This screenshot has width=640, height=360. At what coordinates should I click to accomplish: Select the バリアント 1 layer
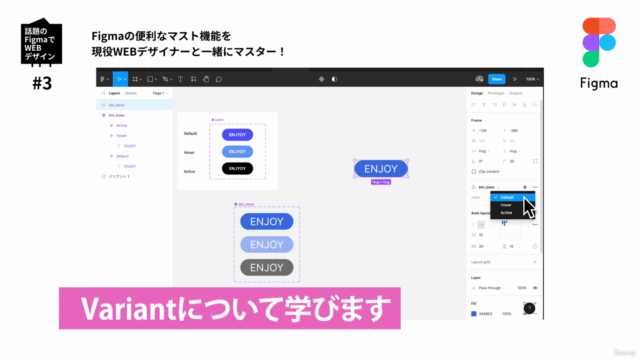135,176
